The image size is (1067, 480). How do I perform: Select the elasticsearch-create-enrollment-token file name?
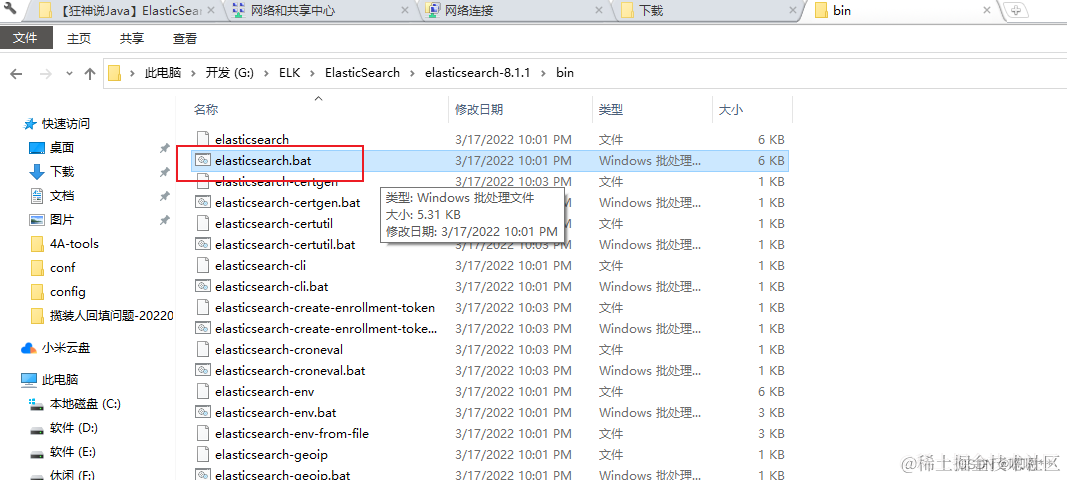pyautogui.click(x=325, y=308)
